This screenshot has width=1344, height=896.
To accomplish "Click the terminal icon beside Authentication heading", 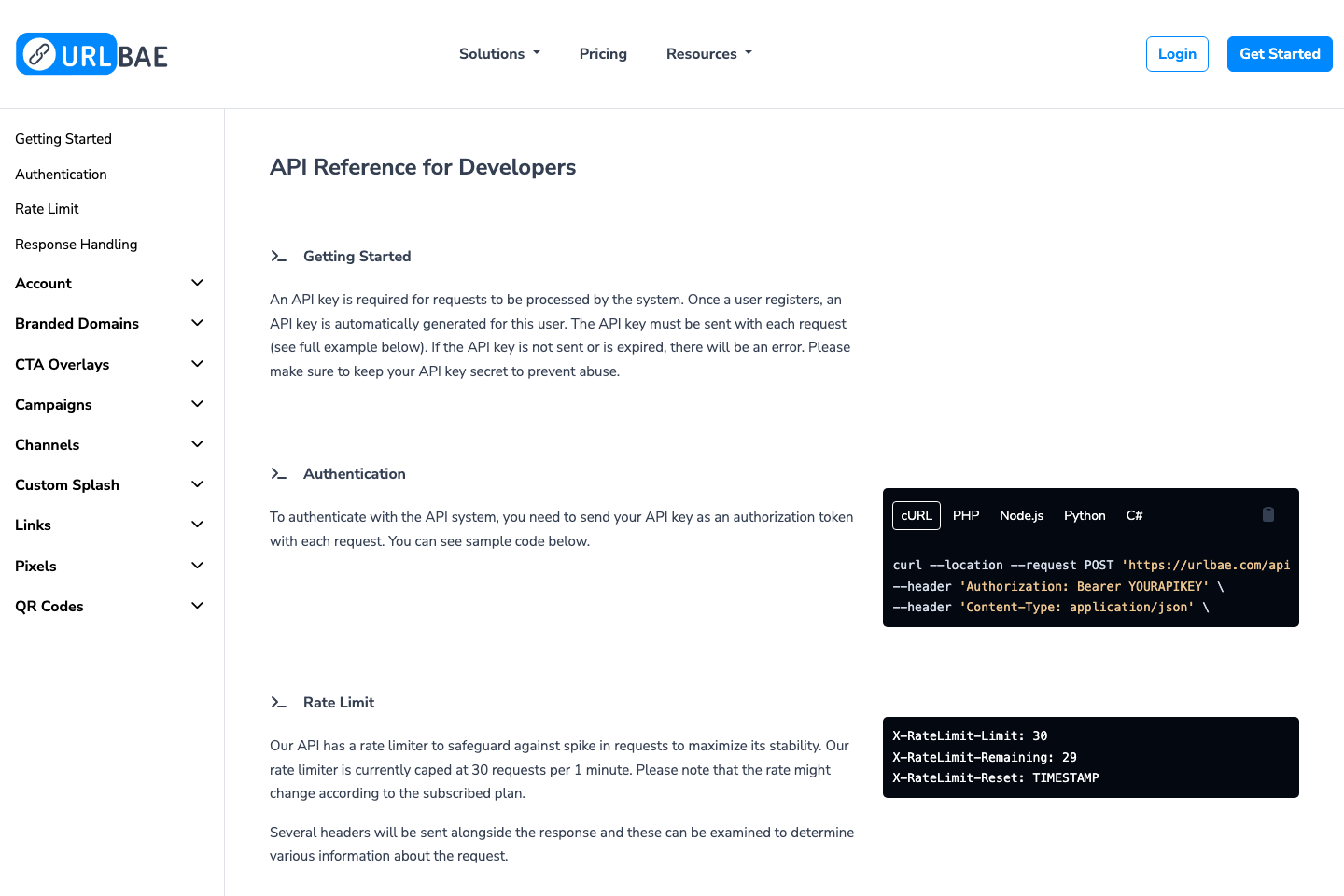I will pos(279,473).
